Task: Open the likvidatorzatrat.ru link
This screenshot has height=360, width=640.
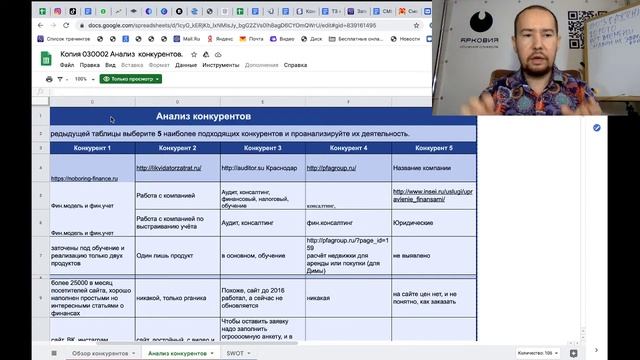Action: coord(169,168)
